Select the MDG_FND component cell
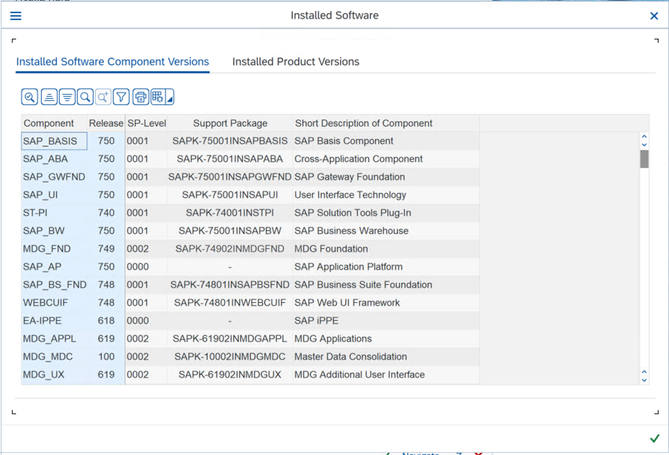This screenshot has width=669, height=455. pos(54,248)
